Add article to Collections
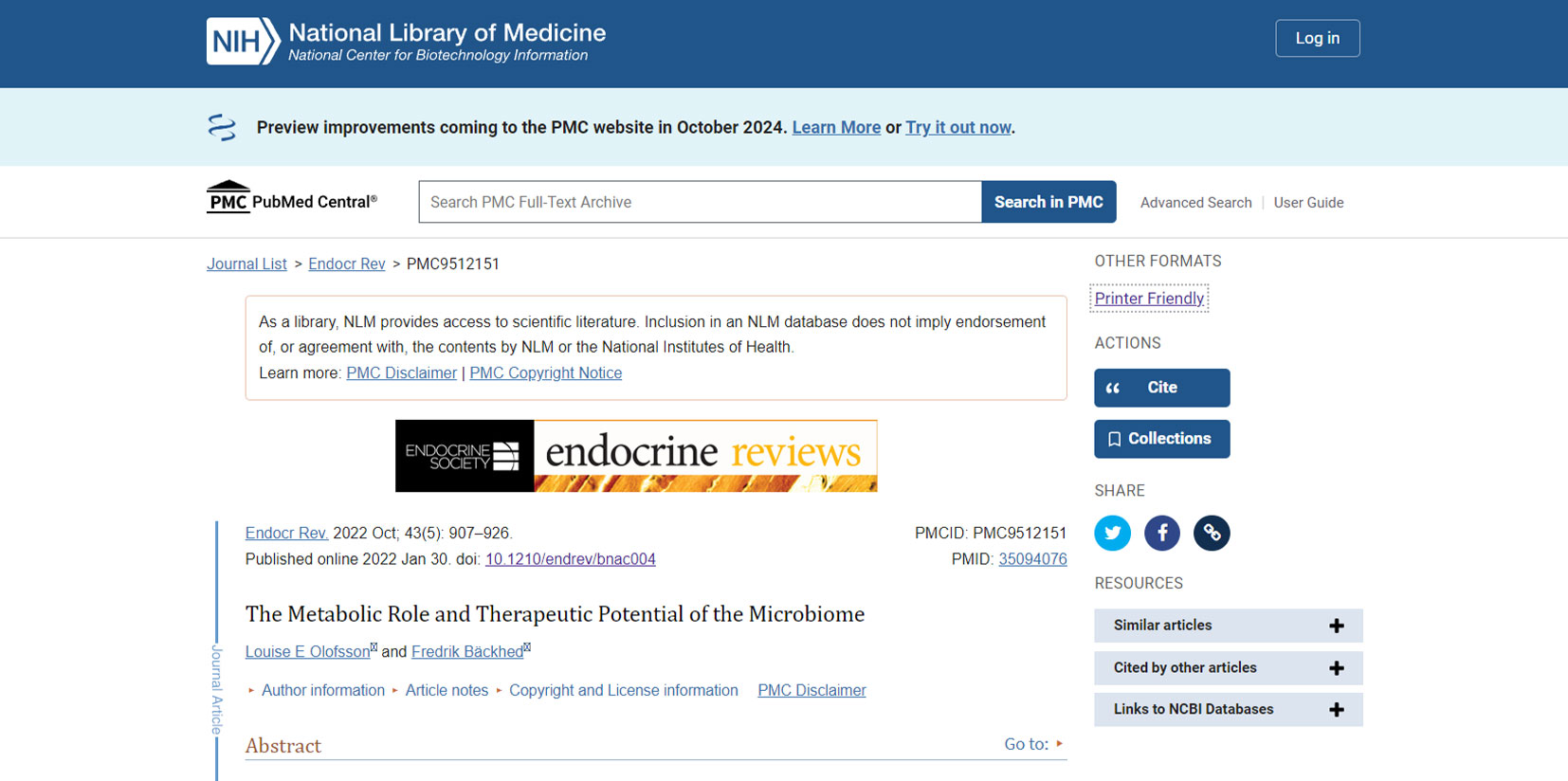Image resolution: width=1568 pixels, height=781 pixels. [x=1161, y=439]
